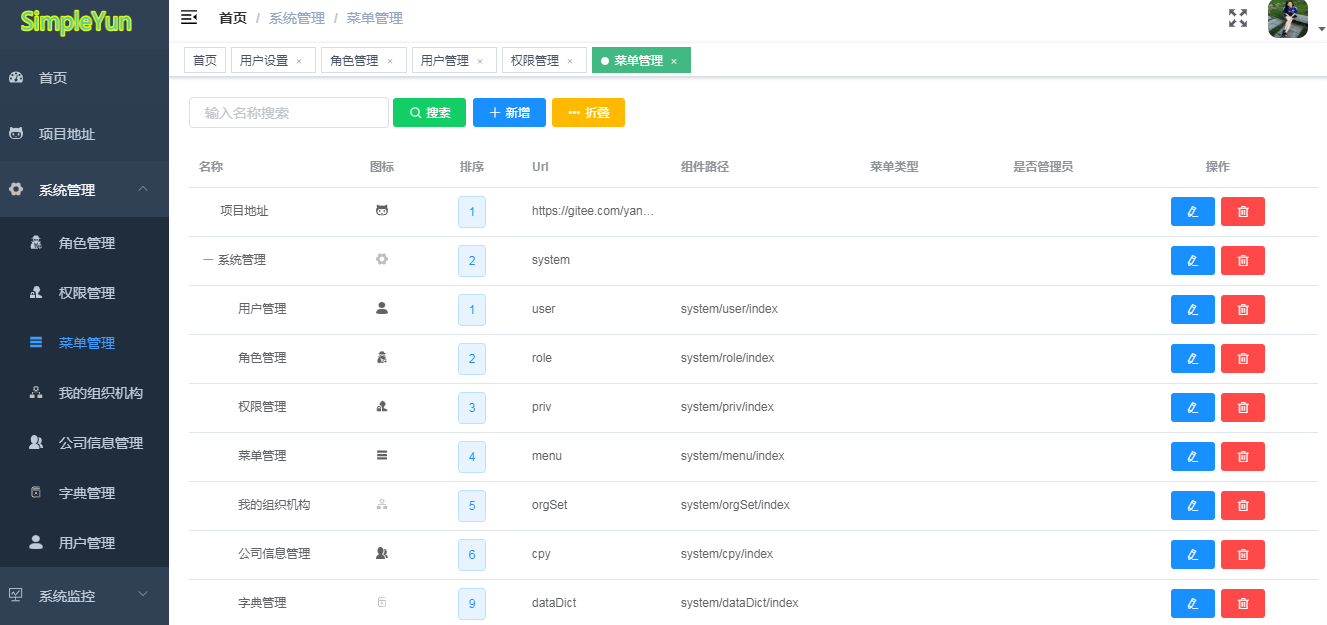The image size is (1327, 625).
Task: Open 我的组织机构 in the sidebar
Action: [84, 393]
